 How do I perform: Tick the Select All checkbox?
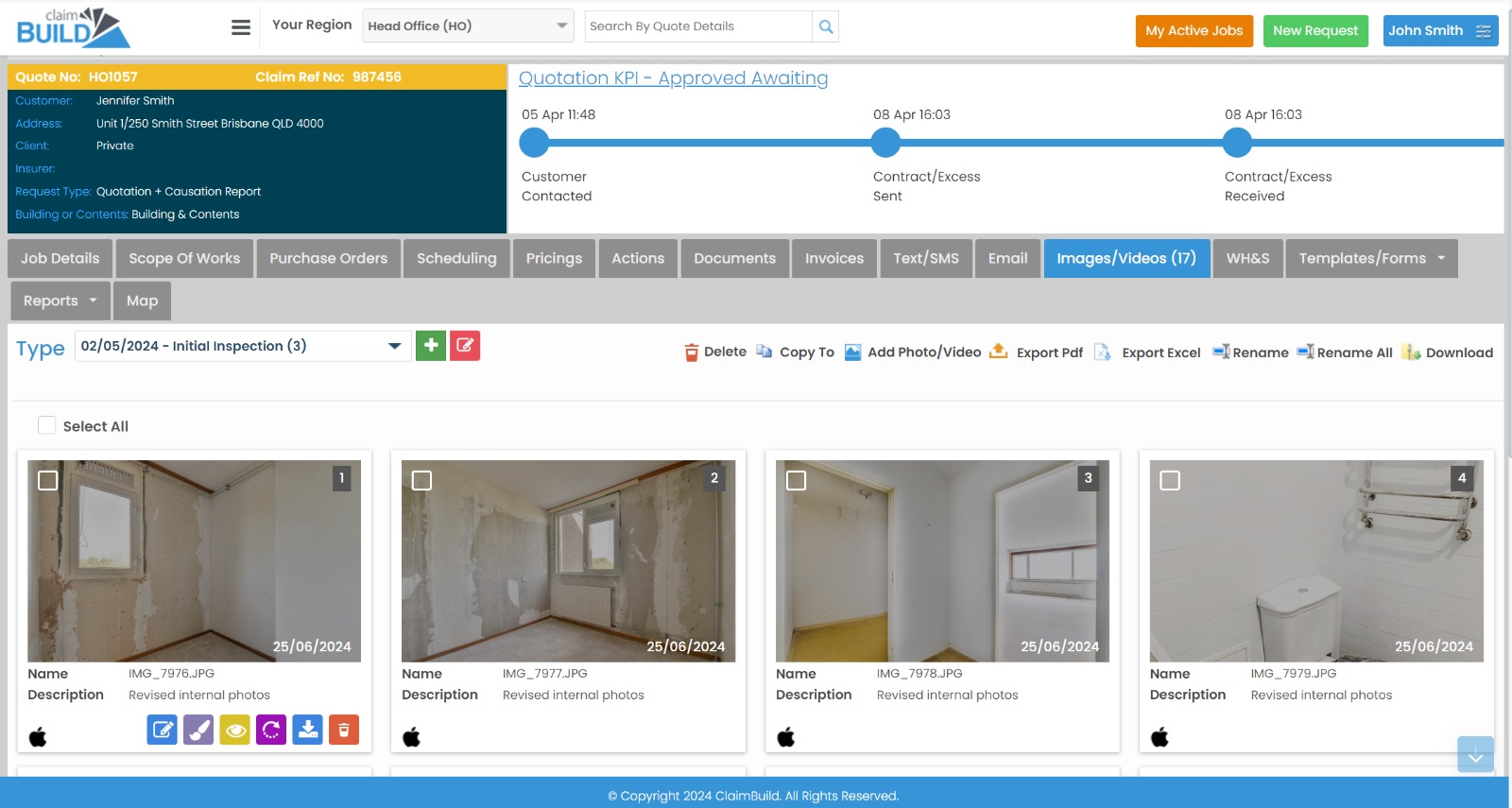[46, 425]
